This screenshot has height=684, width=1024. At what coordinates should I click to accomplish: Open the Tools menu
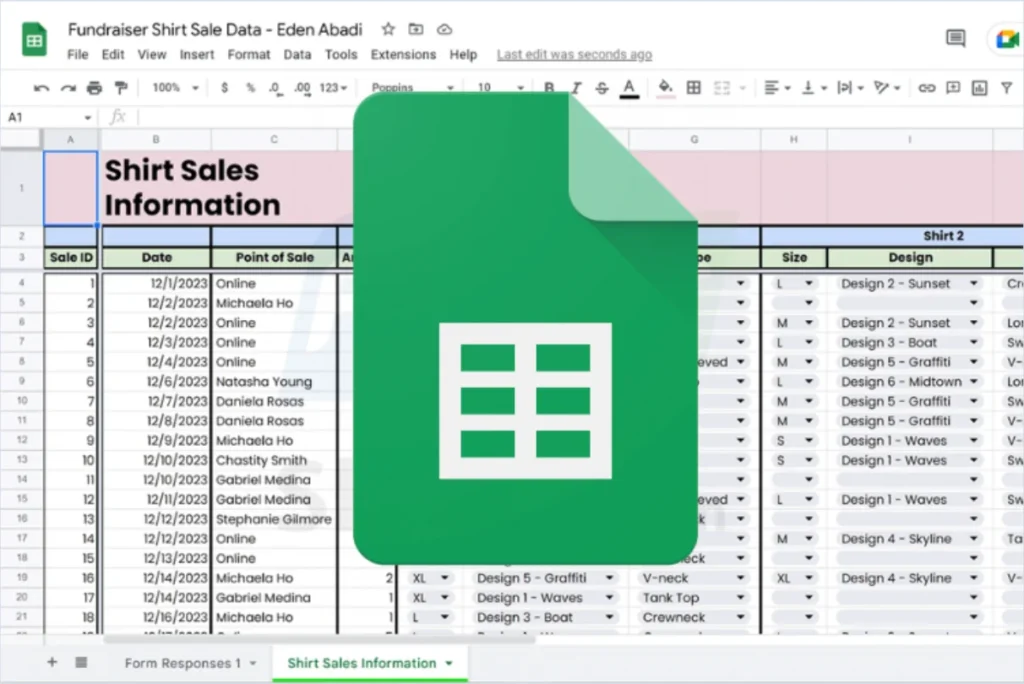pos(341,55)
